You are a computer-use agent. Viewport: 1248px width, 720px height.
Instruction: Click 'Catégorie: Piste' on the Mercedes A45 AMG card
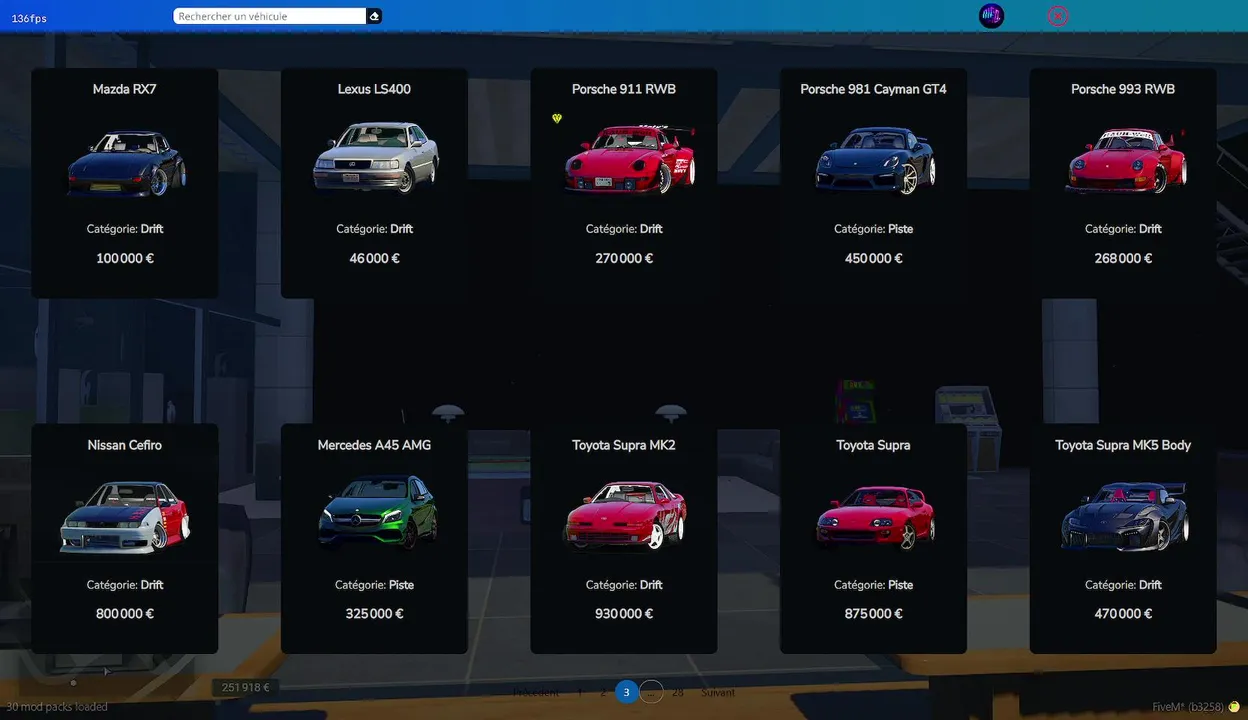click(x=374, y=585)
